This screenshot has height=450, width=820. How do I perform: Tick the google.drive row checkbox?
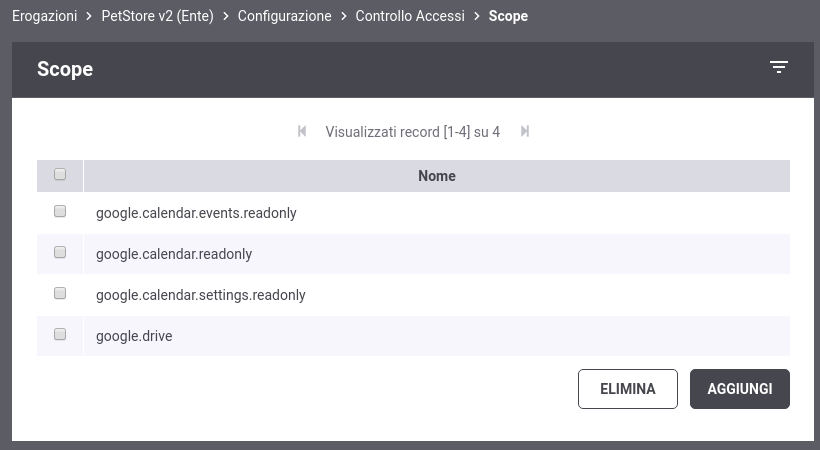[60, 334]
